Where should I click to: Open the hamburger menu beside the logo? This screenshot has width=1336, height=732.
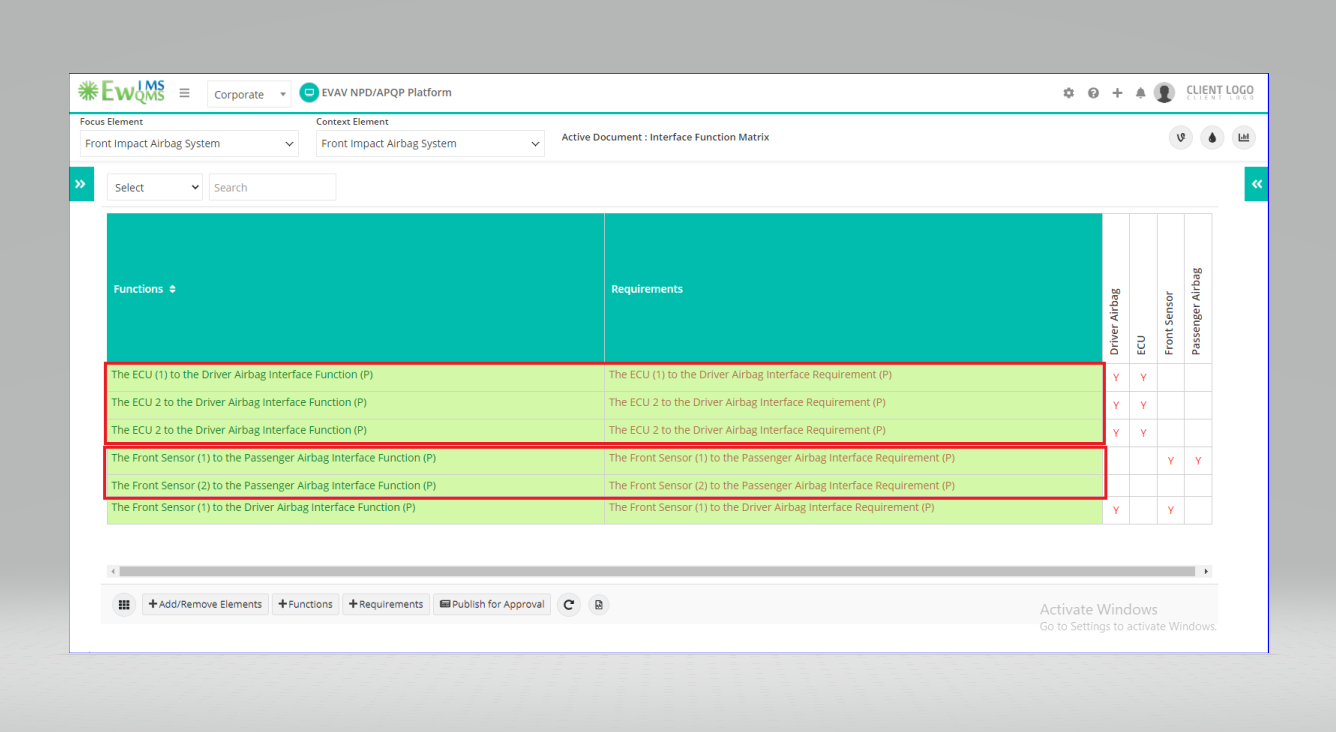pos(184,93)
